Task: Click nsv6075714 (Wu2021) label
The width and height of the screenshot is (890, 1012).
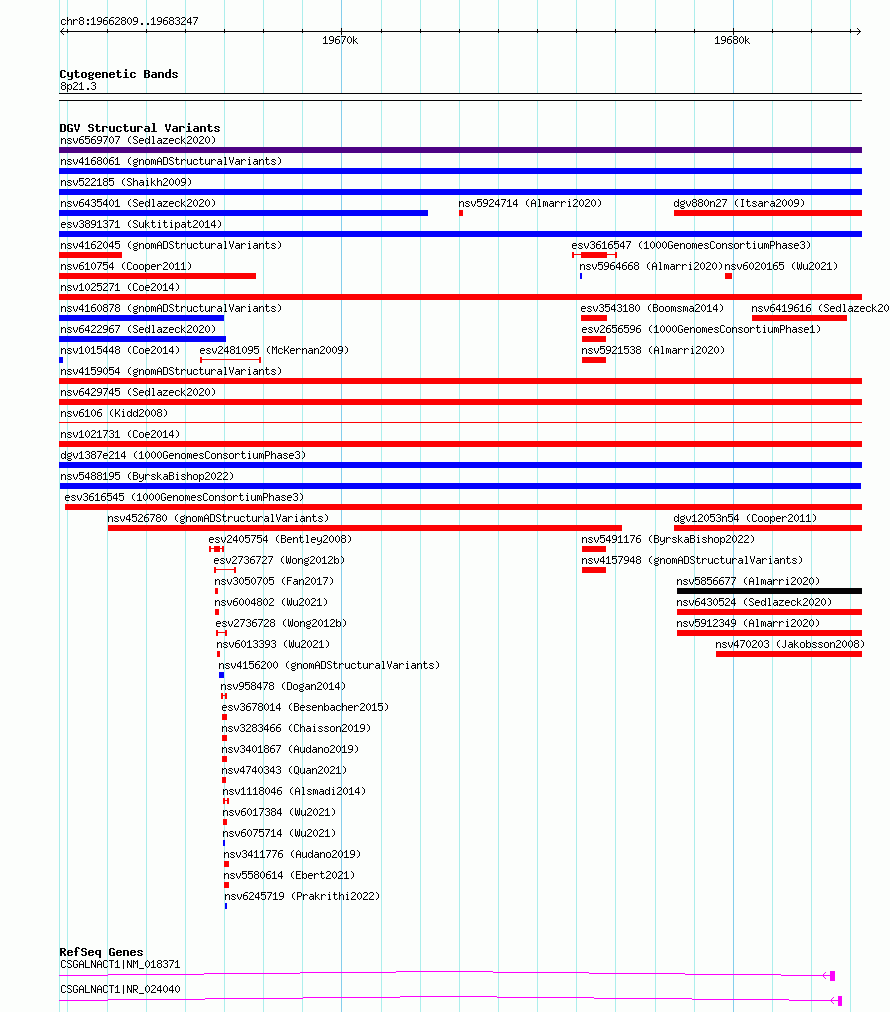Action: pos(279,833)
